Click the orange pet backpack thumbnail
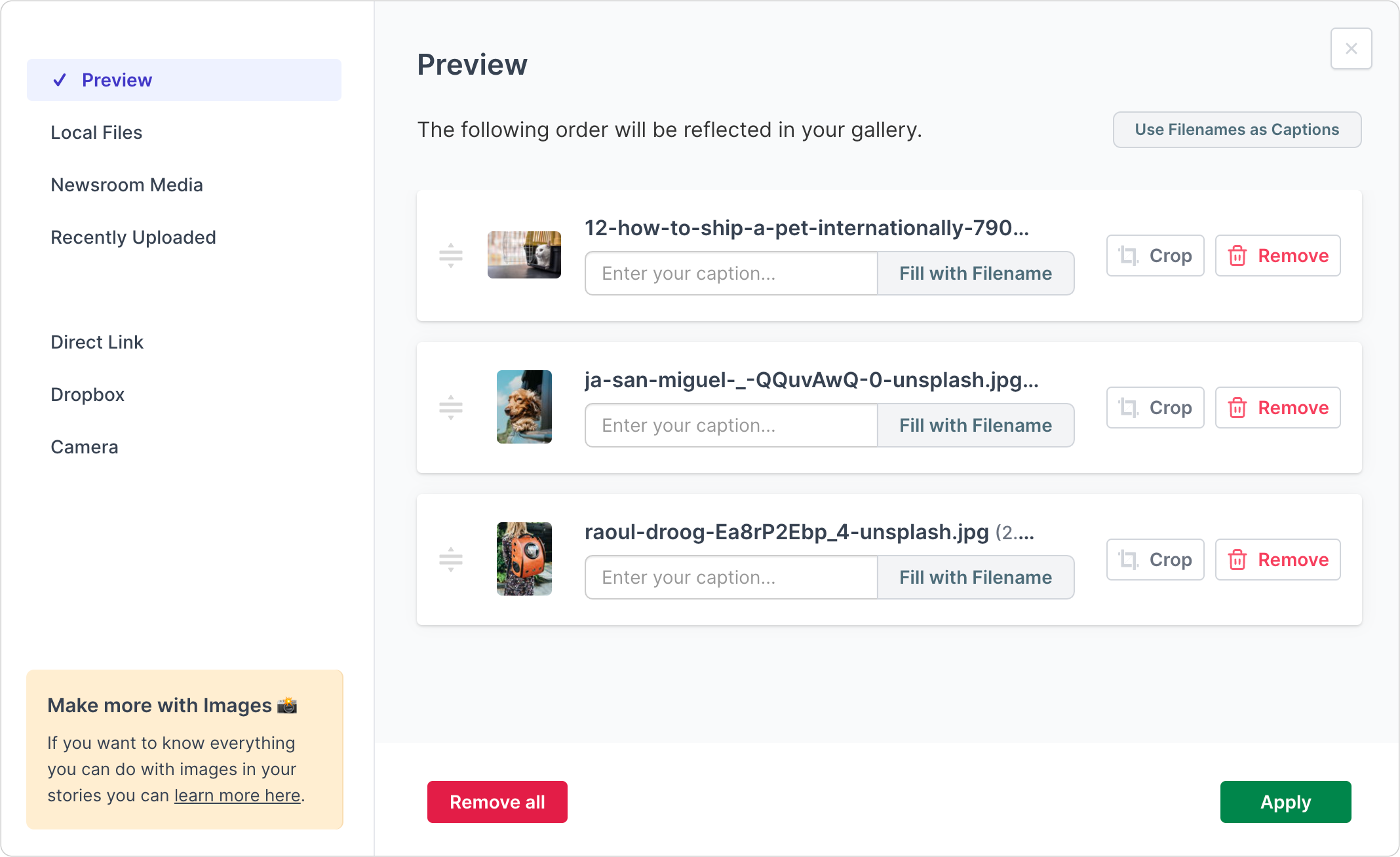1400x857 pixels. [x=524, y=559]
